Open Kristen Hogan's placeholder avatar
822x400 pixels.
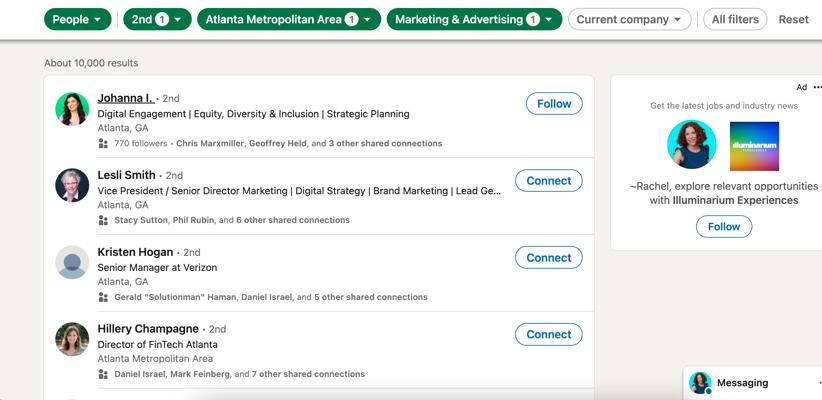(x=72, y=262)
